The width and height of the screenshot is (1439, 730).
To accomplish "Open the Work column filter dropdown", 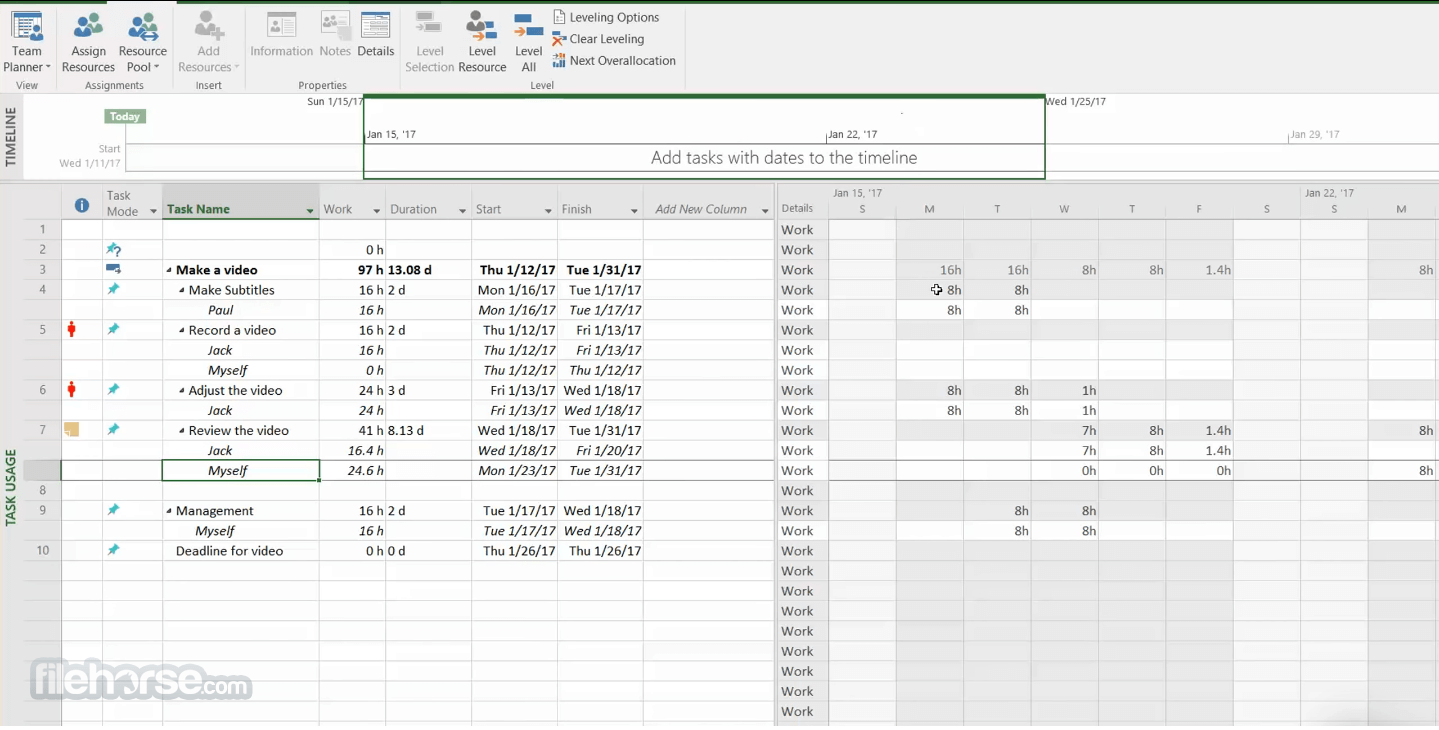I will pyautogui.click(x=377, y=211).
